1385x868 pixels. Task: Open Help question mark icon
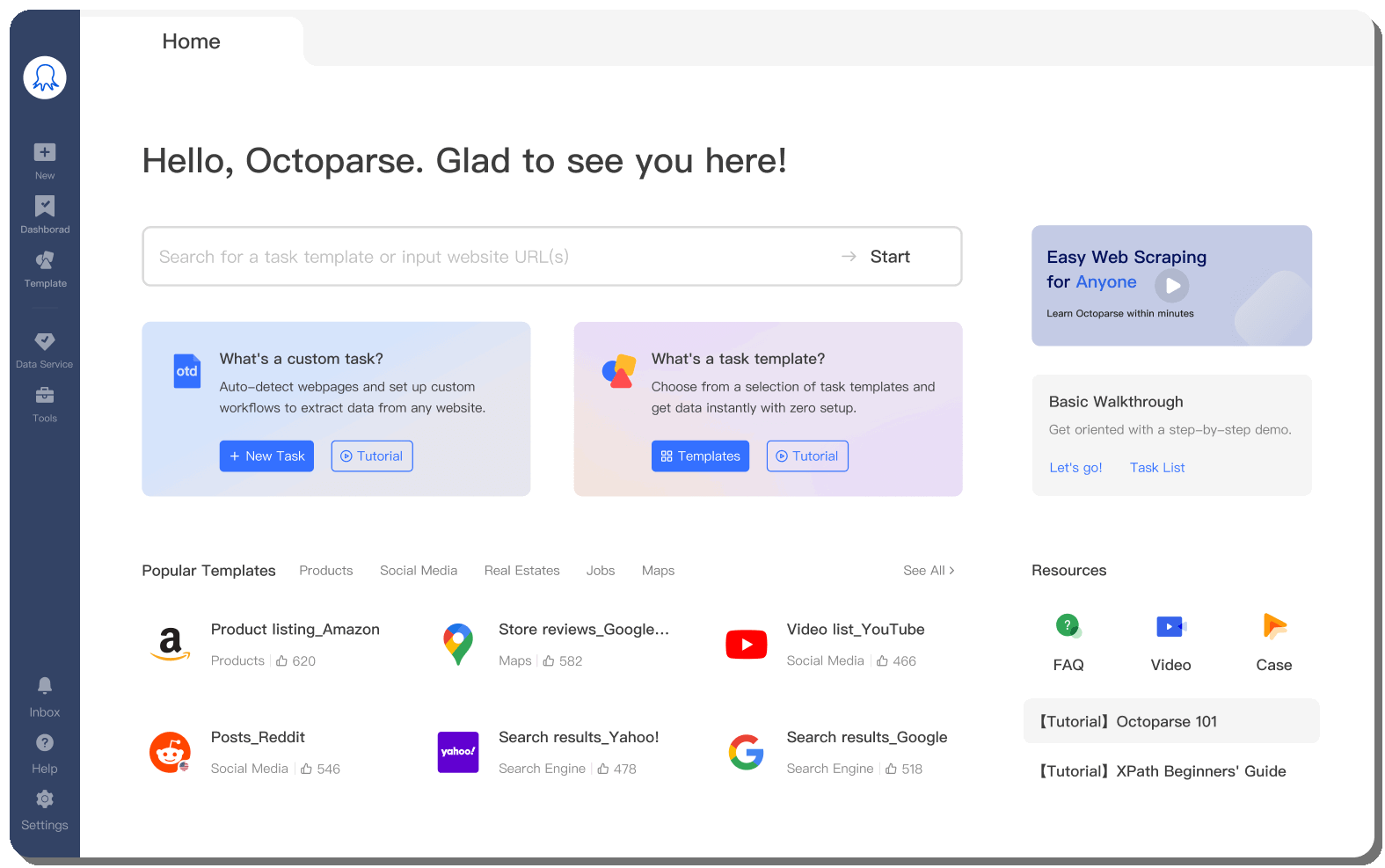click(45, 743)
